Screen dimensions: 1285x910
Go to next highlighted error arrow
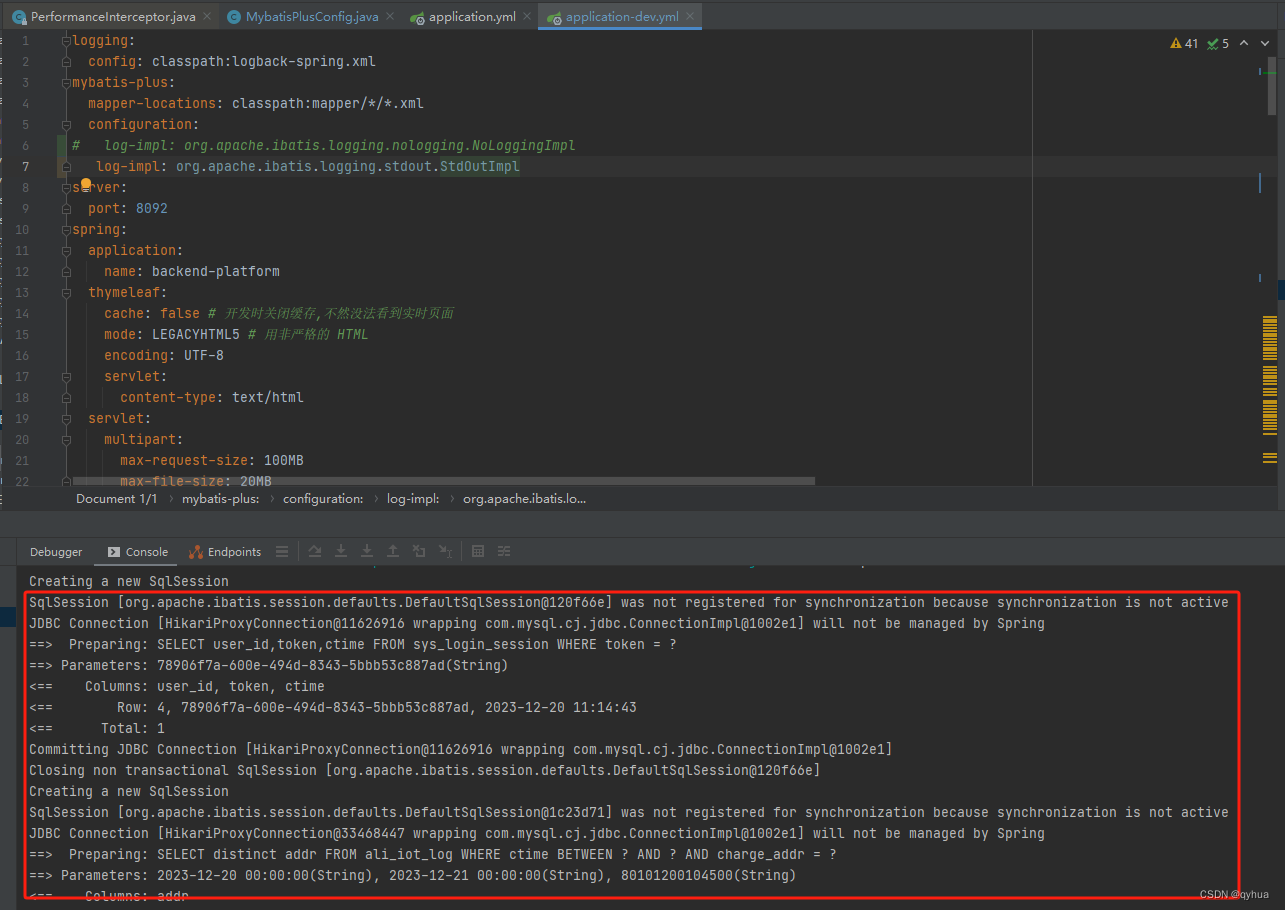pos(1263,43)
